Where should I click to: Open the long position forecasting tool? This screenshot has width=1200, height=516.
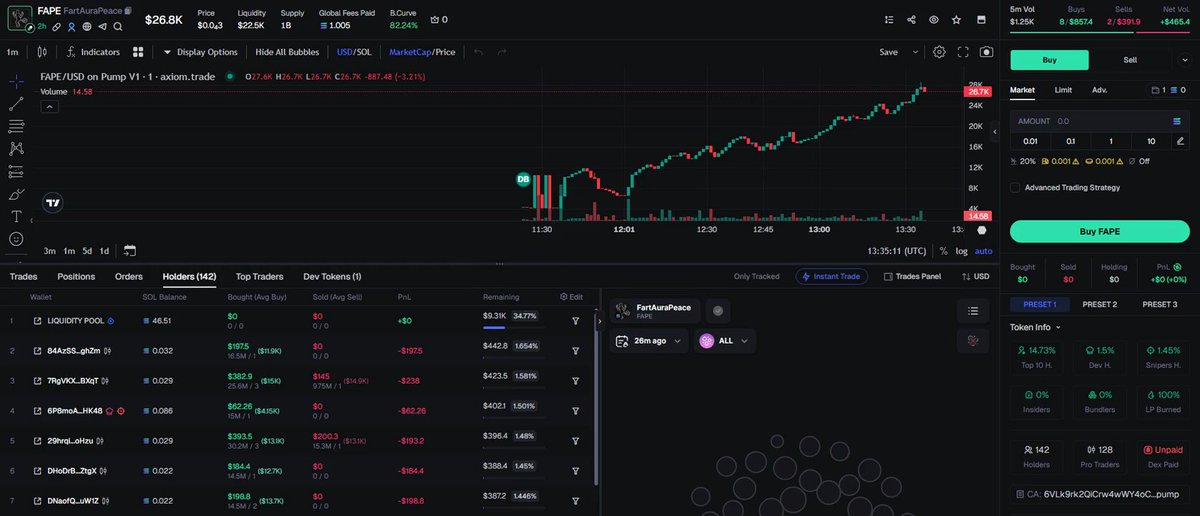point(16,171)
